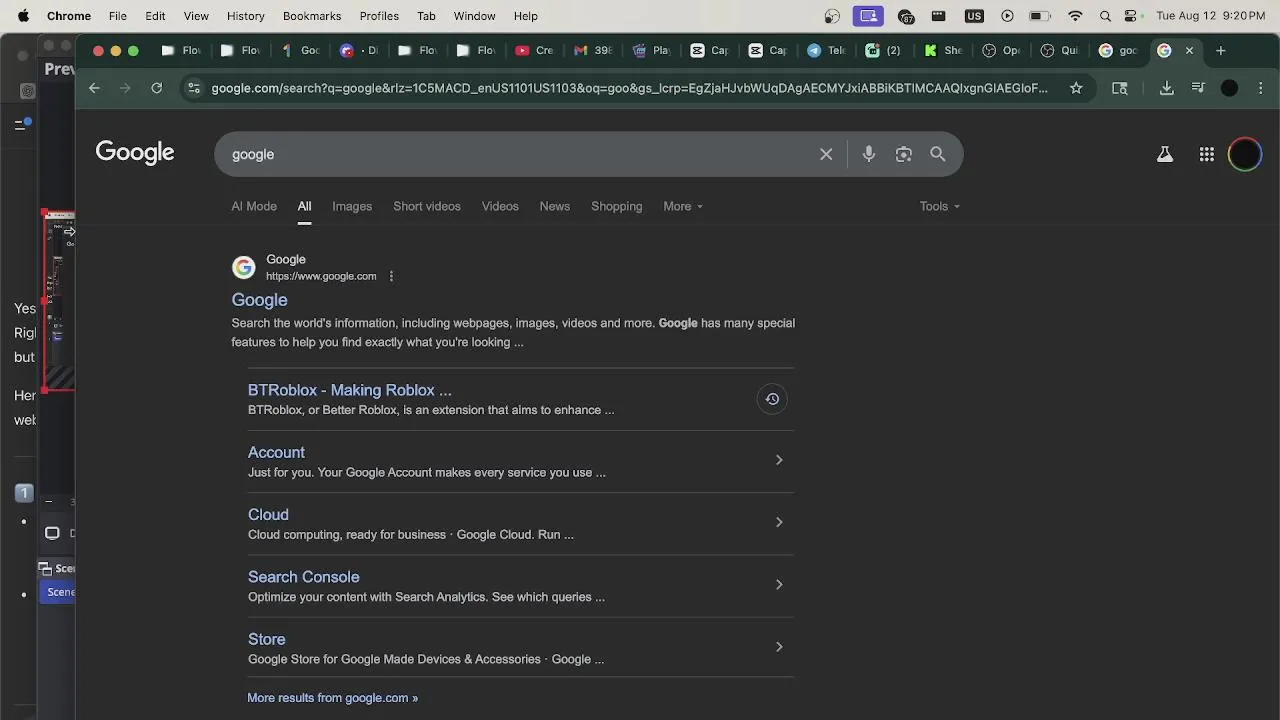Open the Apple menu
The width and height of the screenshot is (1280, 720).
coord(23,16)
